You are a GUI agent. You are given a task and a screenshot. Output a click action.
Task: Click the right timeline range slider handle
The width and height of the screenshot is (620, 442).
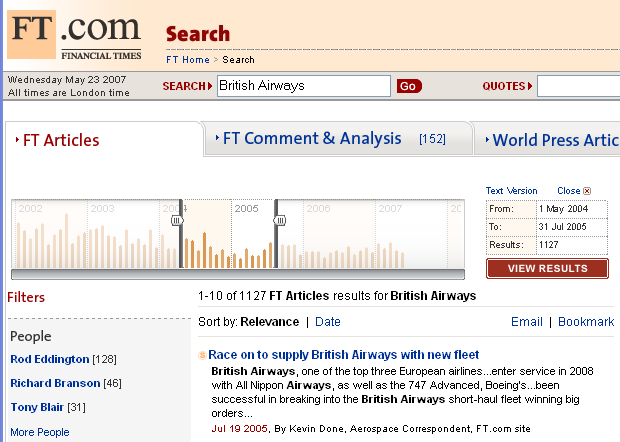pos(280,220)
